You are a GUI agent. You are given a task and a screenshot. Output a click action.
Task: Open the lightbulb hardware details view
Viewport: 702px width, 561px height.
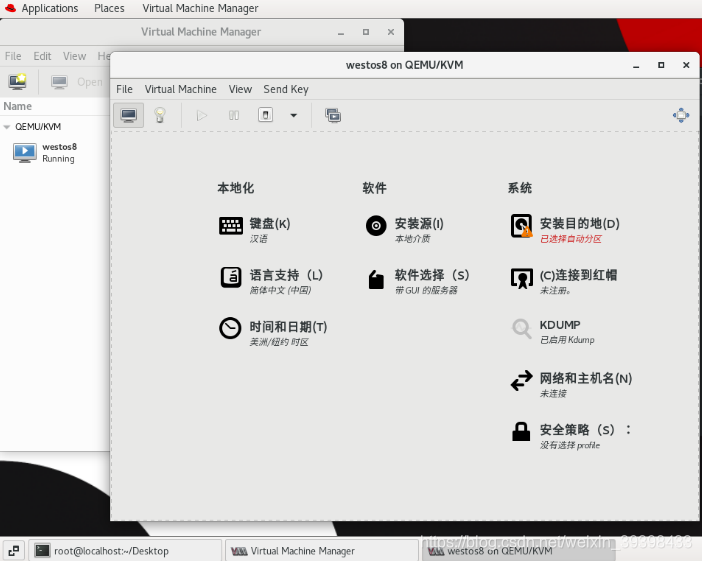tap(160, 116)
